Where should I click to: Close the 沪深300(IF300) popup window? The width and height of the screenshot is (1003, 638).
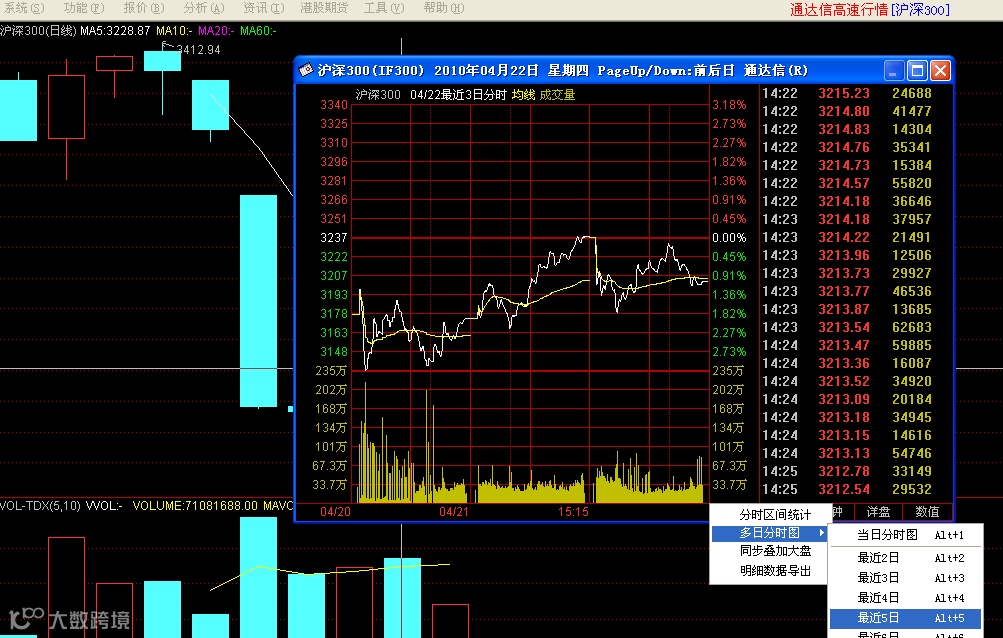(940, 70)
